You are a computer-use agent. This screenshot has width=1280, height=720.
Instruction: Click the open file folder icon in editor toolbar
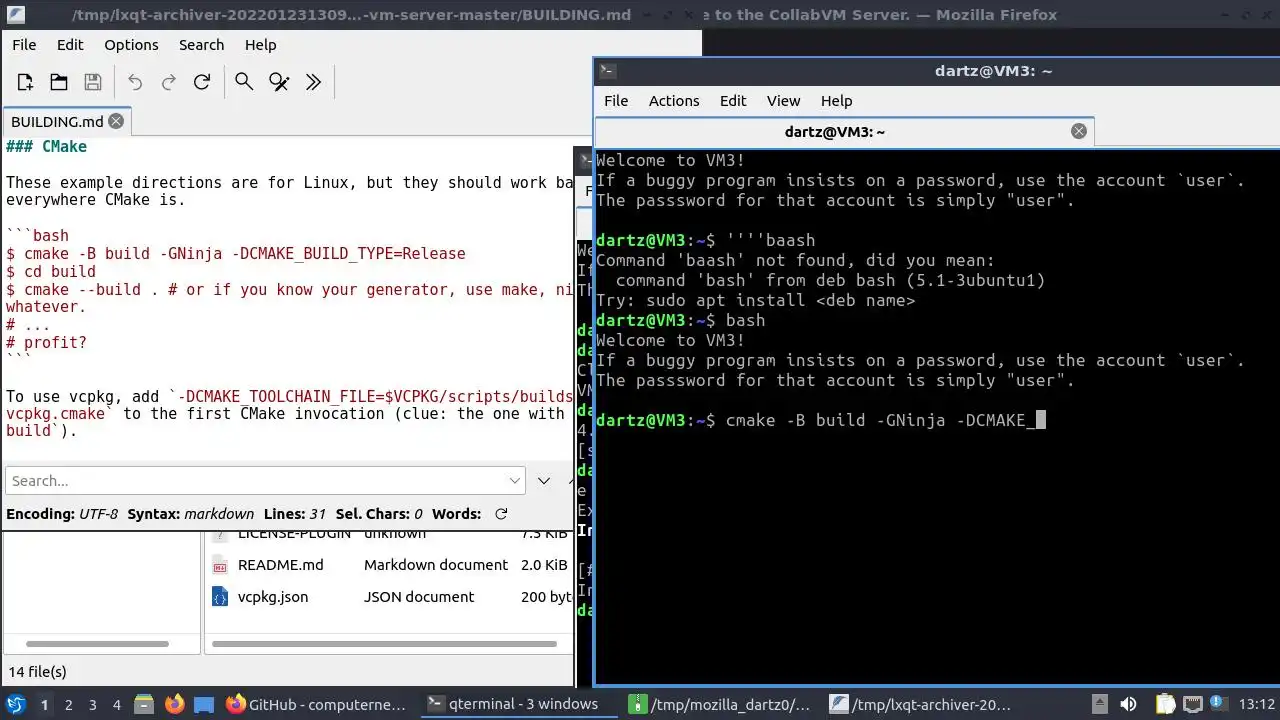[59, 82]
